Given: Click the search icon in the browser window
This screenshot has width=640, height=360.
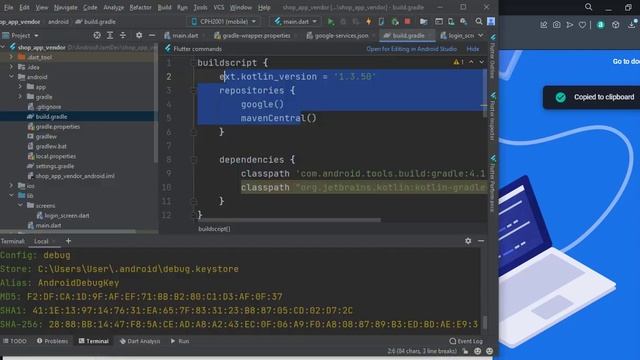Looking at the screenshot, I should pyautogui.click(x=589, y=7).
